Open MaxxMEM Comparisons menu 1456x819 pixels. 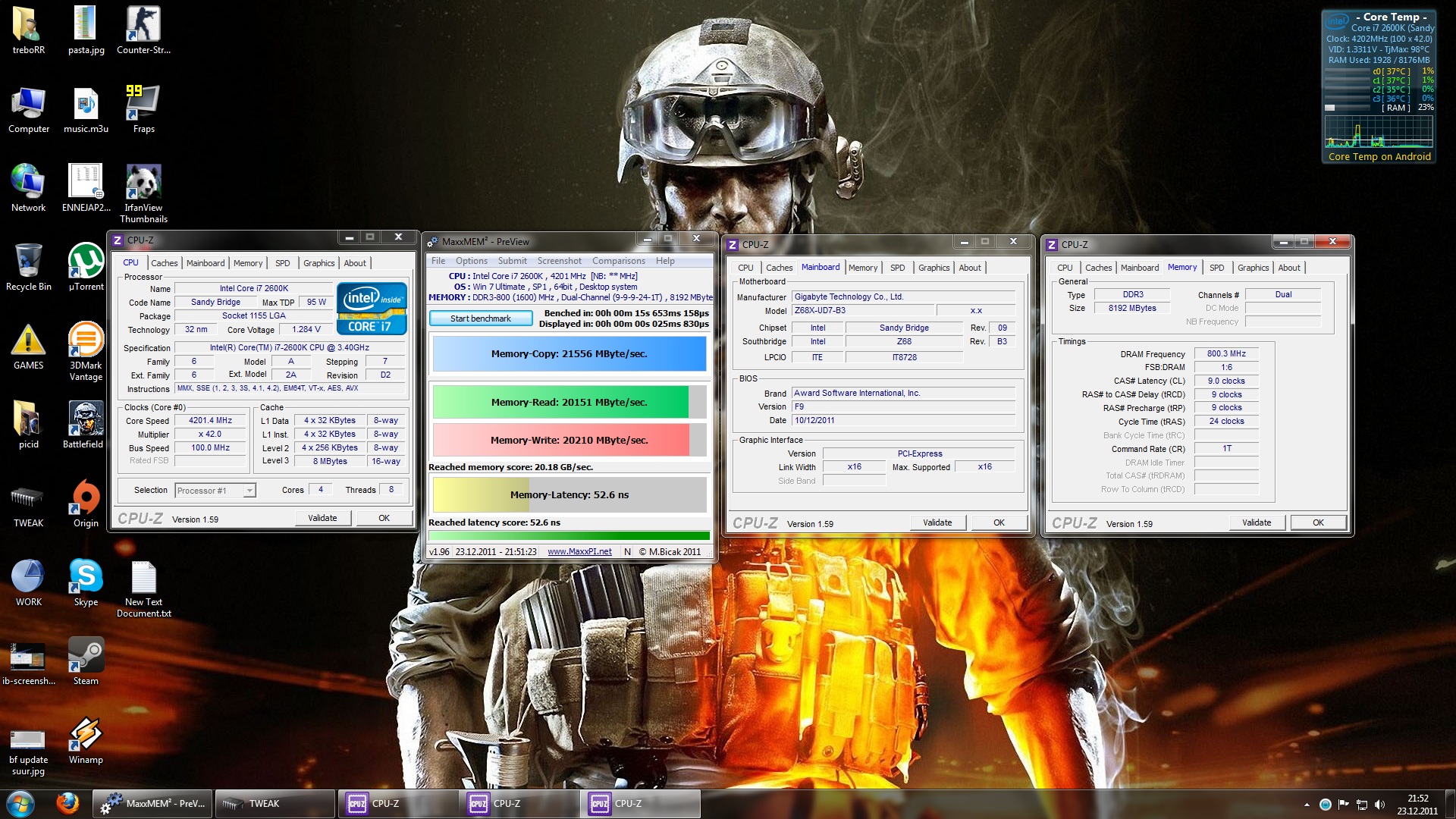point(619,261)
